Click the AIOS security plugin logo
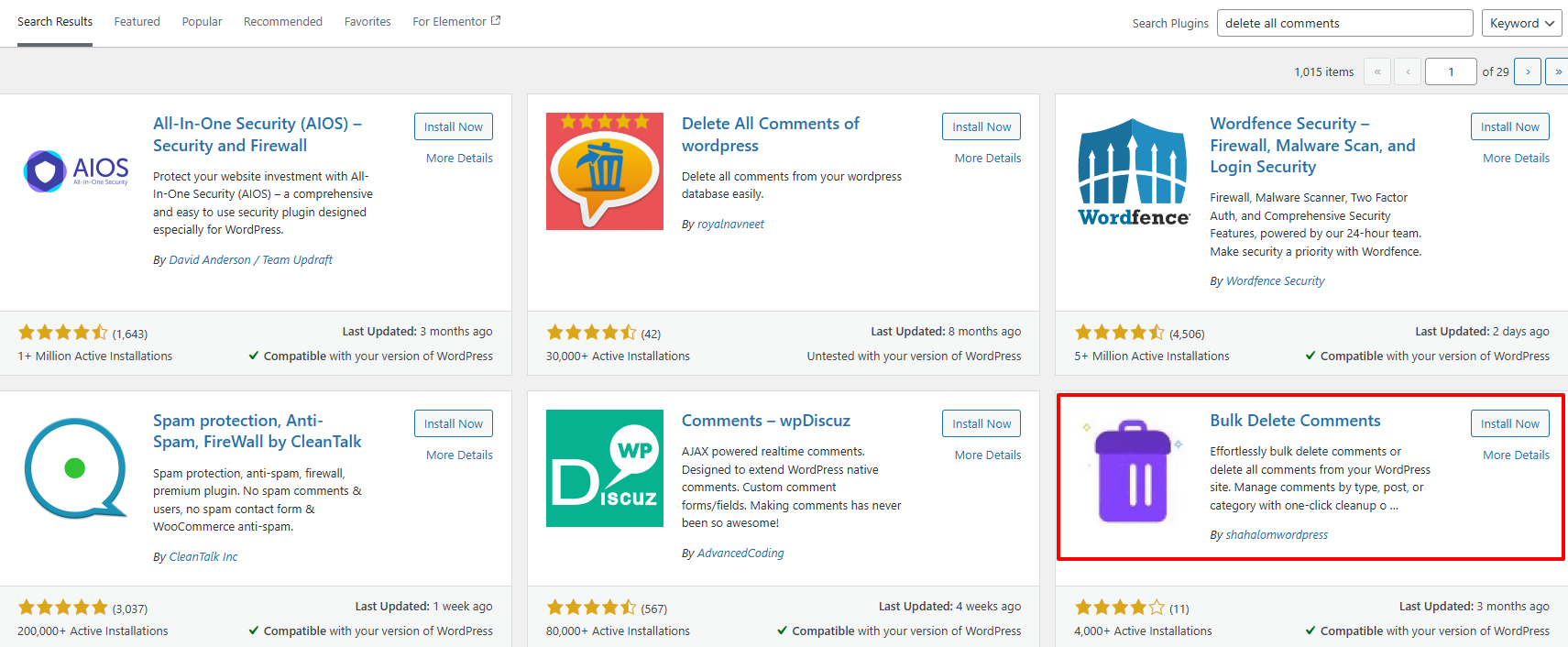This screenshot has height=647, width=1568. (76, 171)
